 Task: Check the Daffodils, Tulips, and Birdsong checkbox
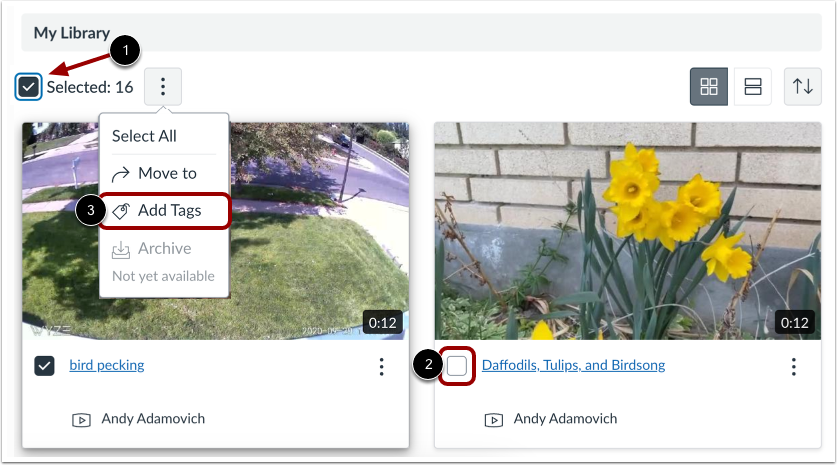[x=457, y=366]
